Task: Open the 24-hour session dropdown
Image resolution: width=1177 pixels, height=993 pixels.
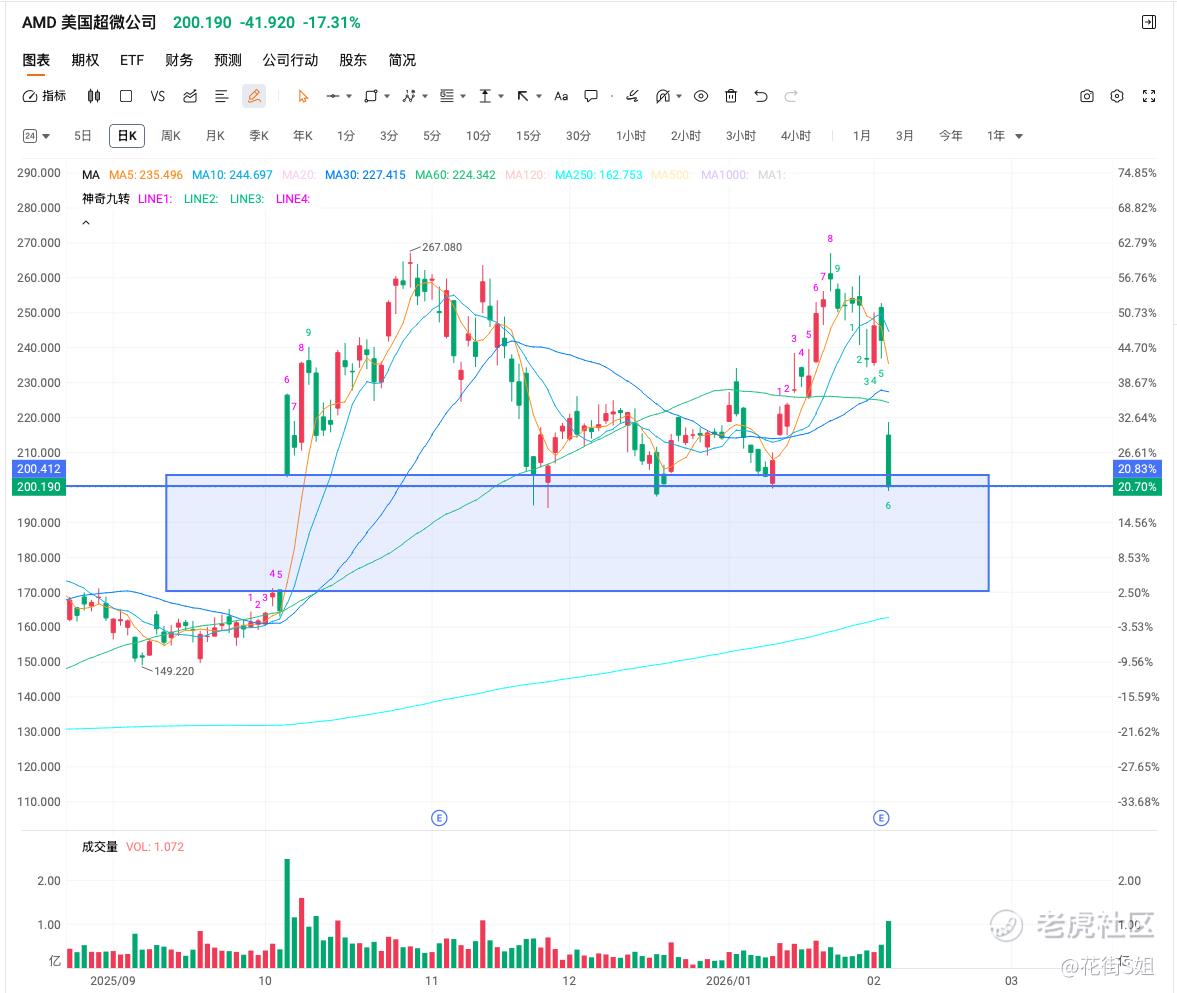Action: pos(36,136)
